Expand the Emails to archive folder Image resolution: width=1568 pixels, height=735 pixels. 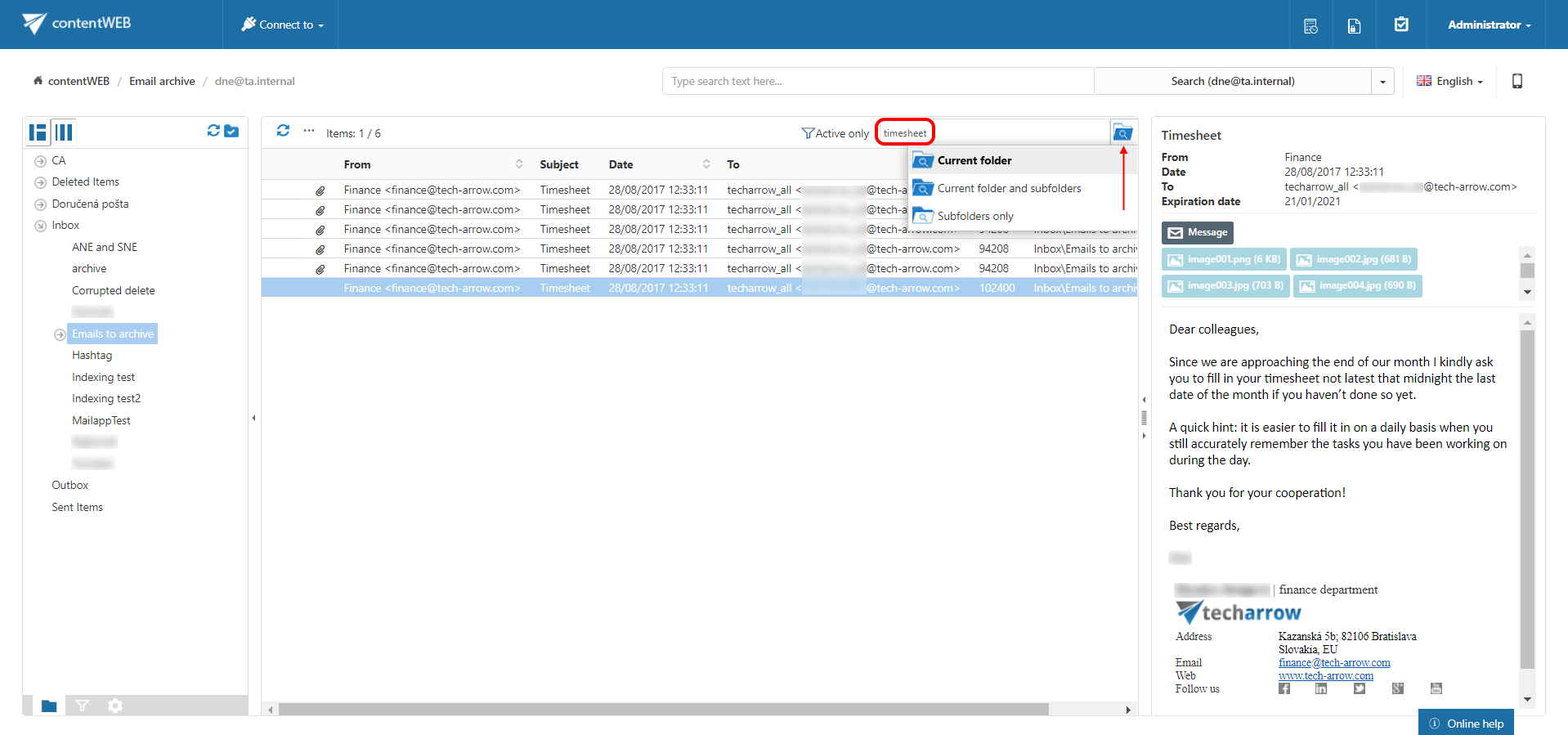point(60,334)
